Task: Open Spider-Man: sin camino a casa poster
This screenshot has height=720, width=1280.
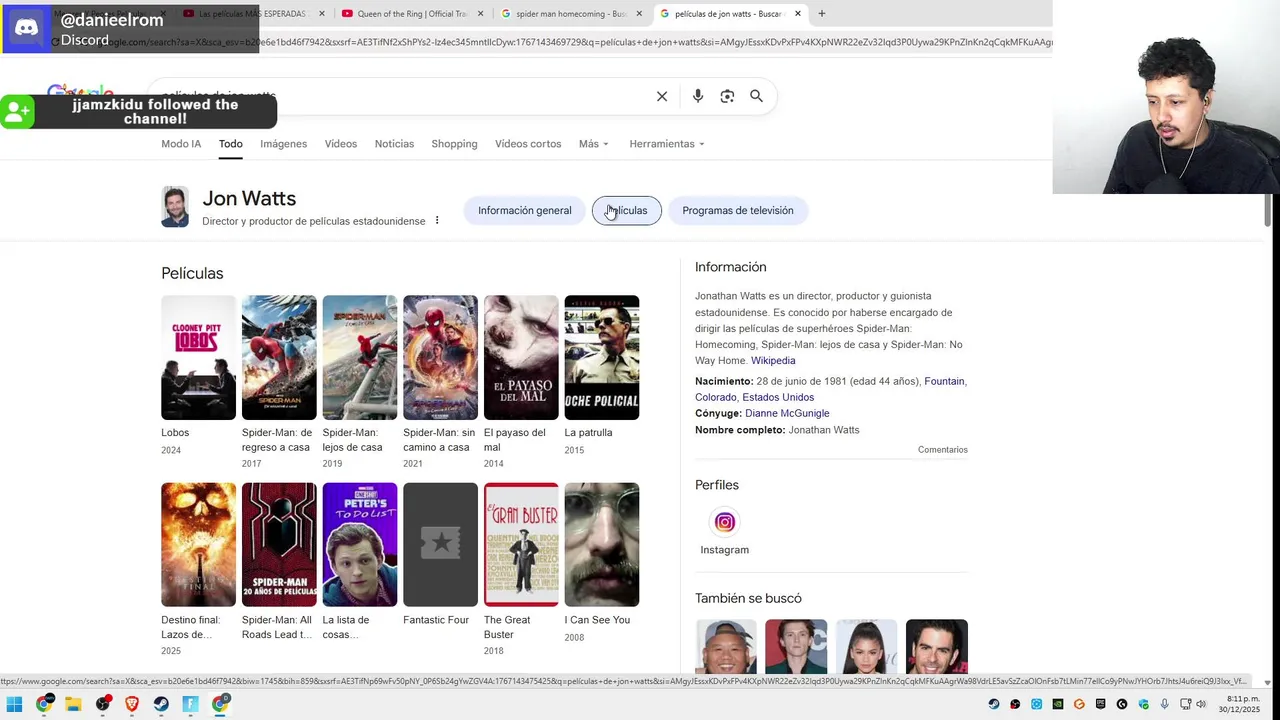Action: tap(440, 357)
